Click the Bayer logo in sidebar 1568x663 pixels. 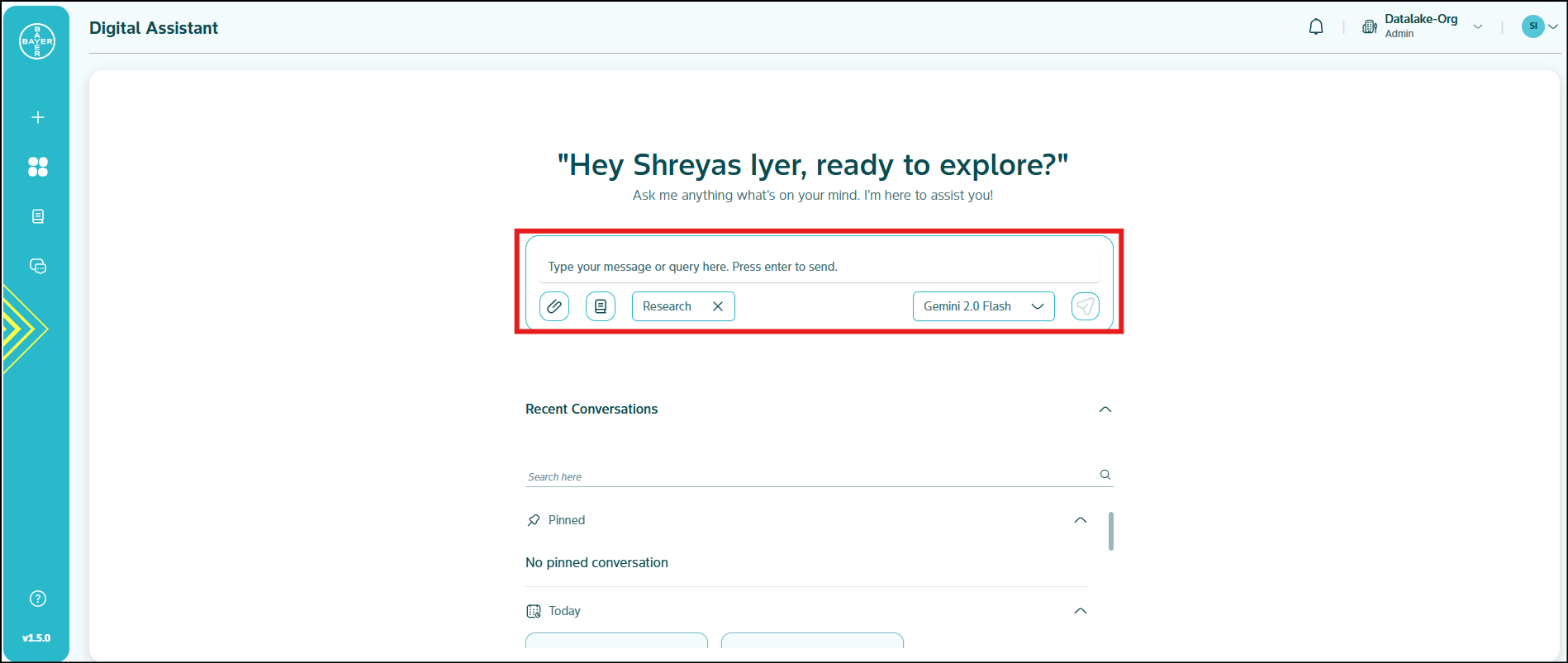point(37,41)
